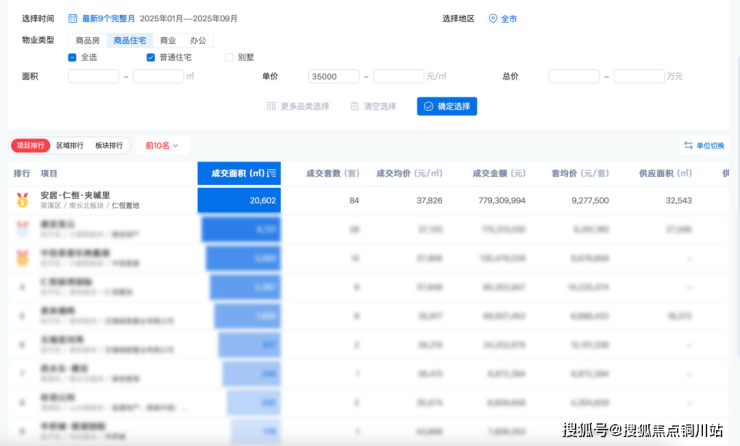Click the gold medal icon for rank one
Screen dimensions: 740x446
click(x=22, y=200)
